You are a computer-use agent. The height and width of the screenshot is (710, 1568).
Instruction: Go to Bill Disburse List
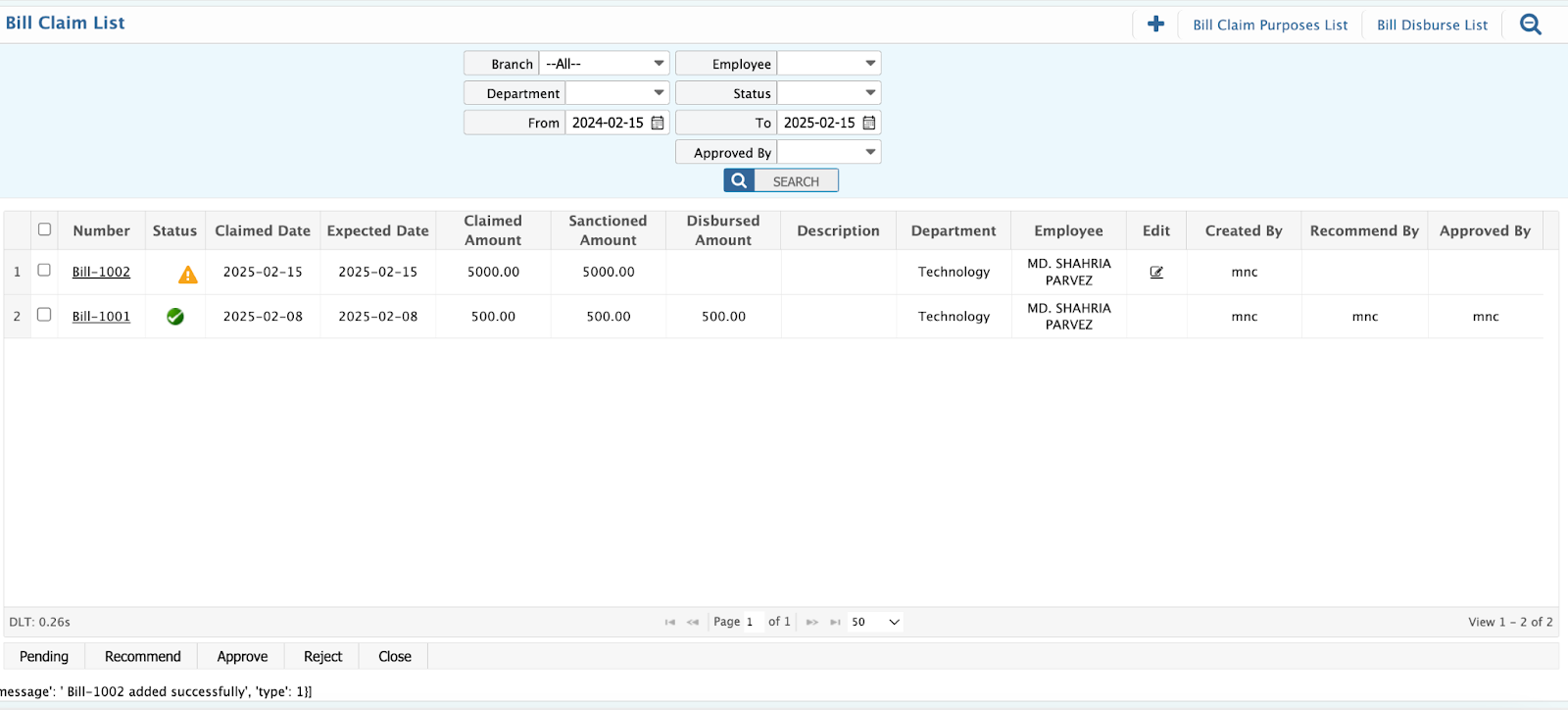click(x=1432, y=25)
